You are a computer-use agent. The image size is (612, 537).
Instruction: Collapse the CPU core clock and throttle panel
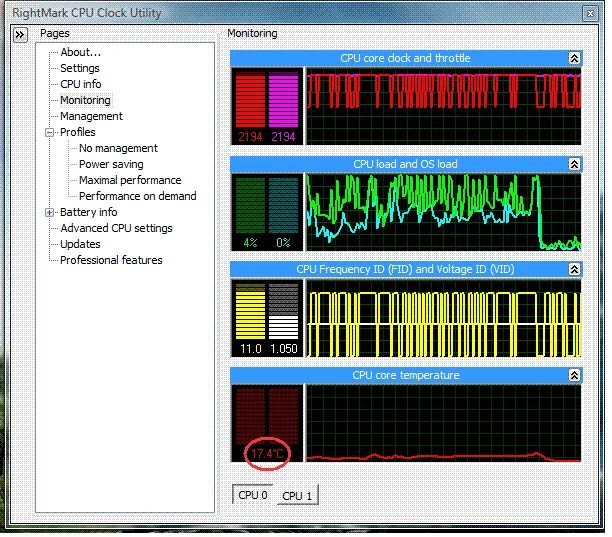[x=574, y=59]
